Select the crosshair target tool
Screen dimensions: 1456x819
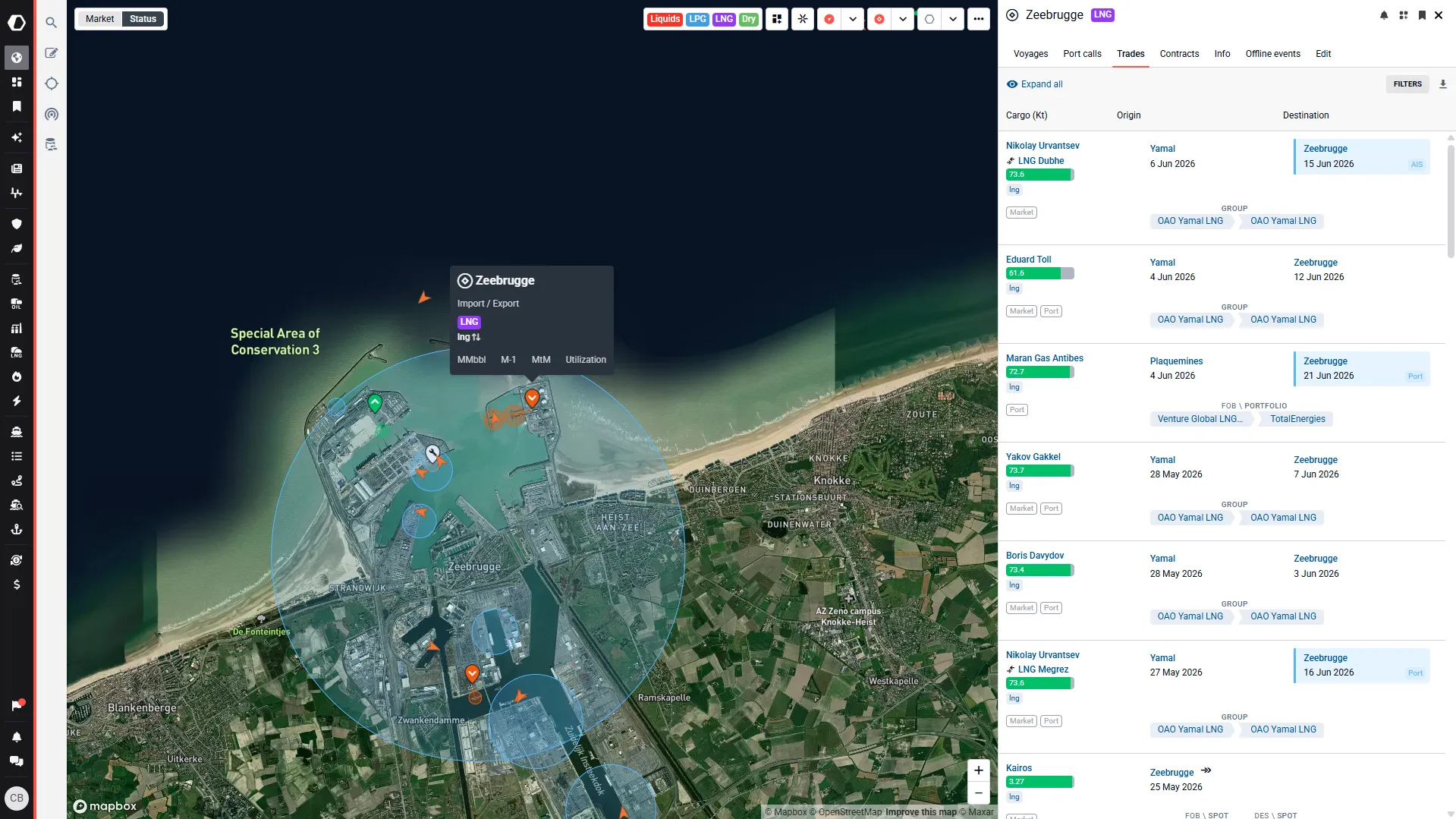coord(52,83)
